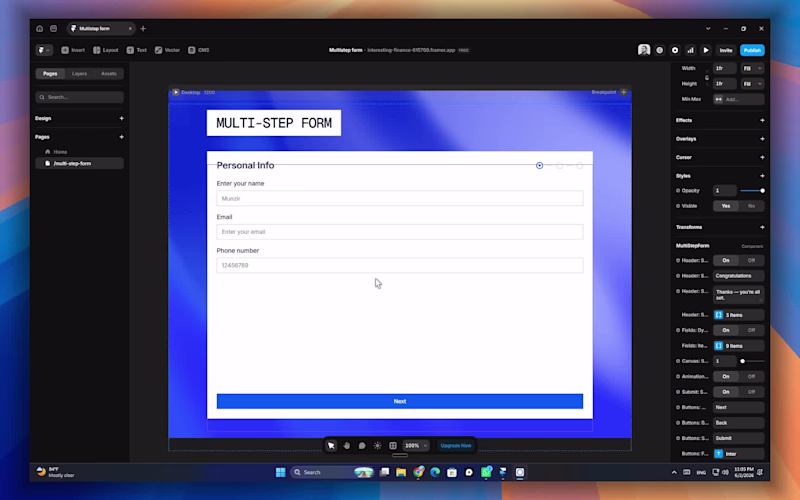The width and height of the screenshot is (800, 500).
Task: Select first step radio indicator in form
Action: point(539,165)
